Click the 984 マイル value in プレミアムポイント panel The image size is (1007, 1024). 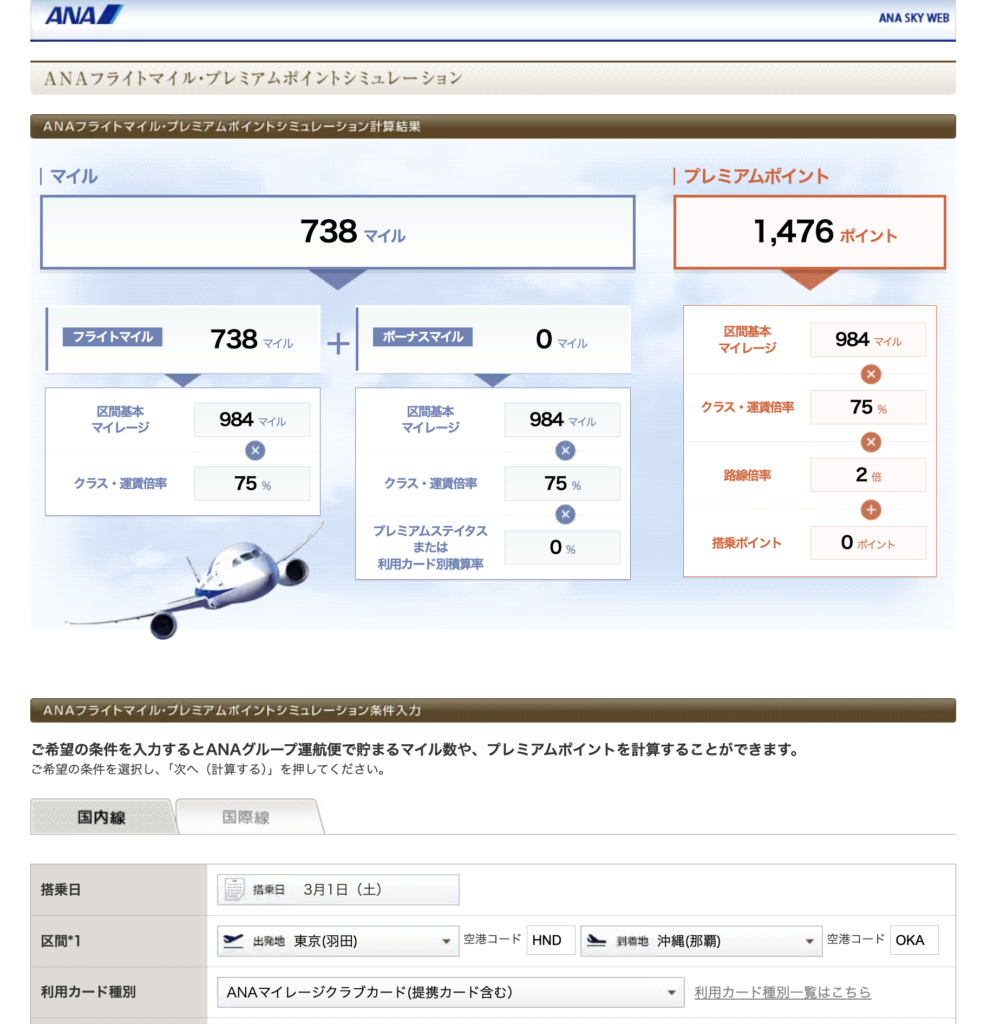click(868, 340)
